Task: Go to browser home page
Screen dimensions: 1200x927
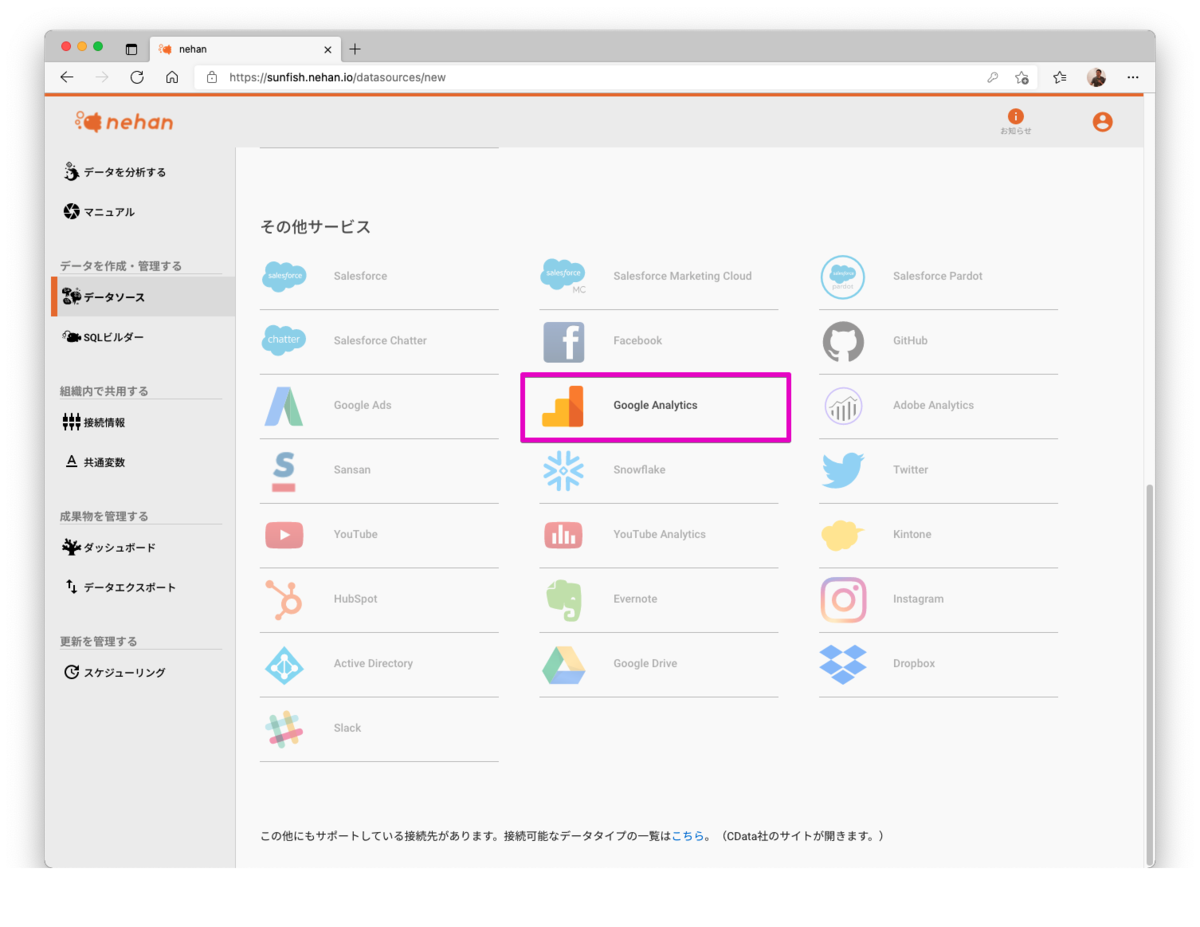Action: tap(172, 77)
